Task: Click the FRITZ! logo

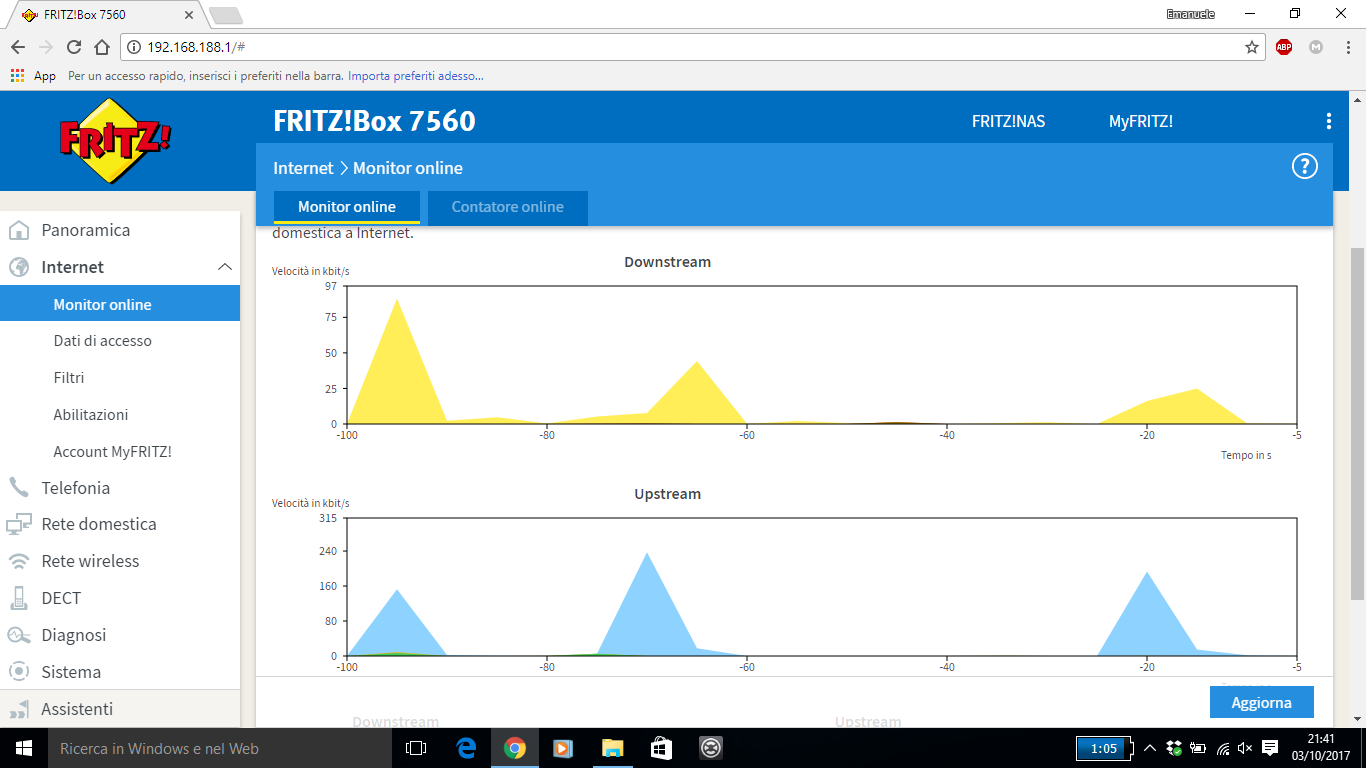Action: 115,140
